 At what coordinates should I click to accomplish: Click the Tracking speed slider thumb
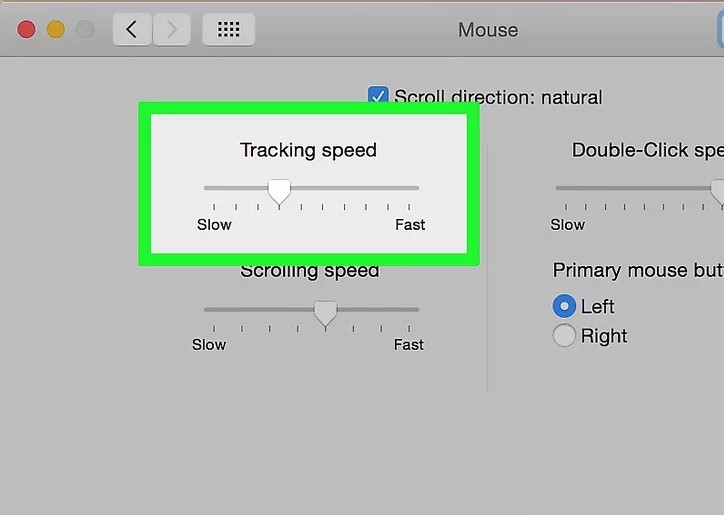pos(279,192)
